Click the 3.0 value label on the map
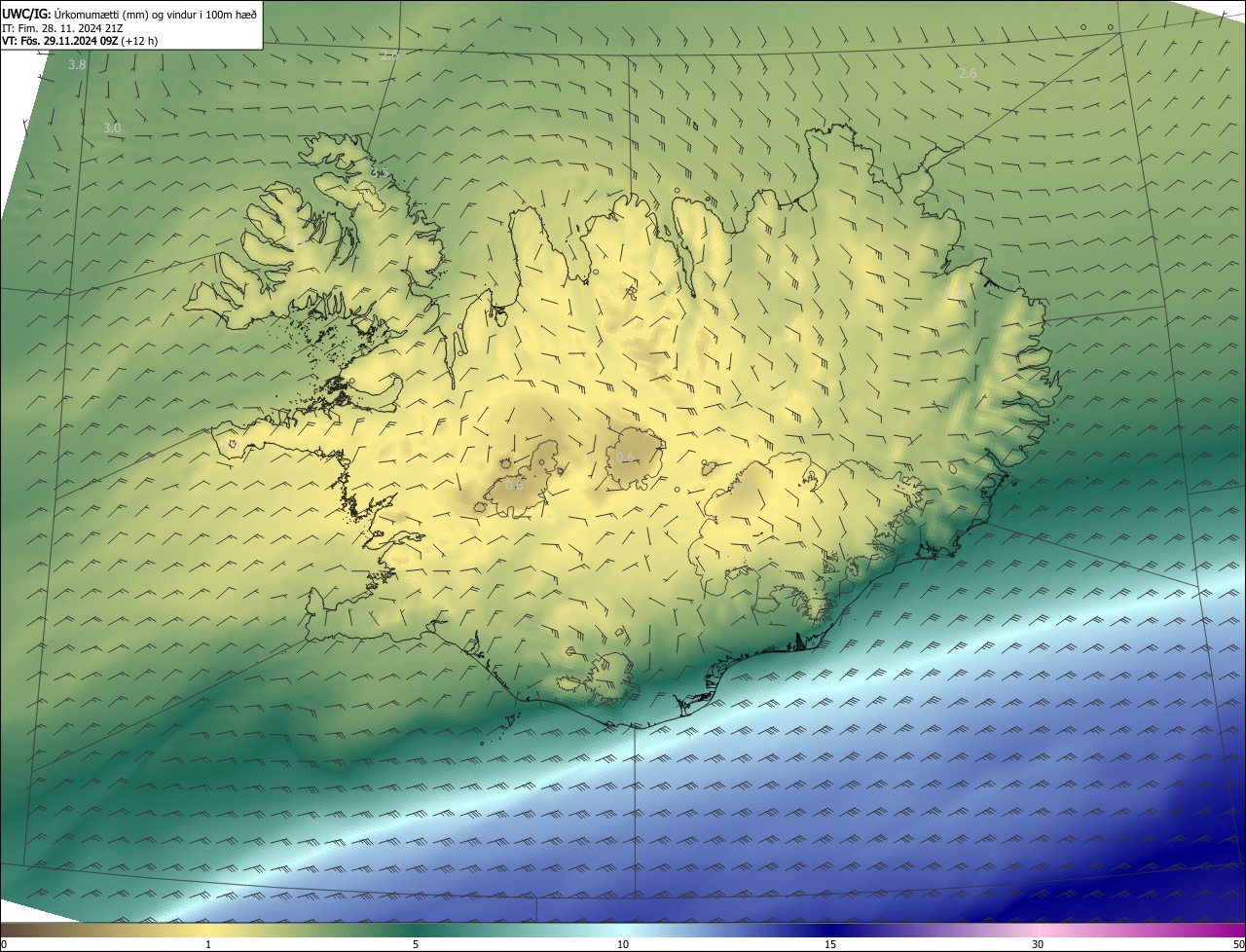 [x=112, y=128]
